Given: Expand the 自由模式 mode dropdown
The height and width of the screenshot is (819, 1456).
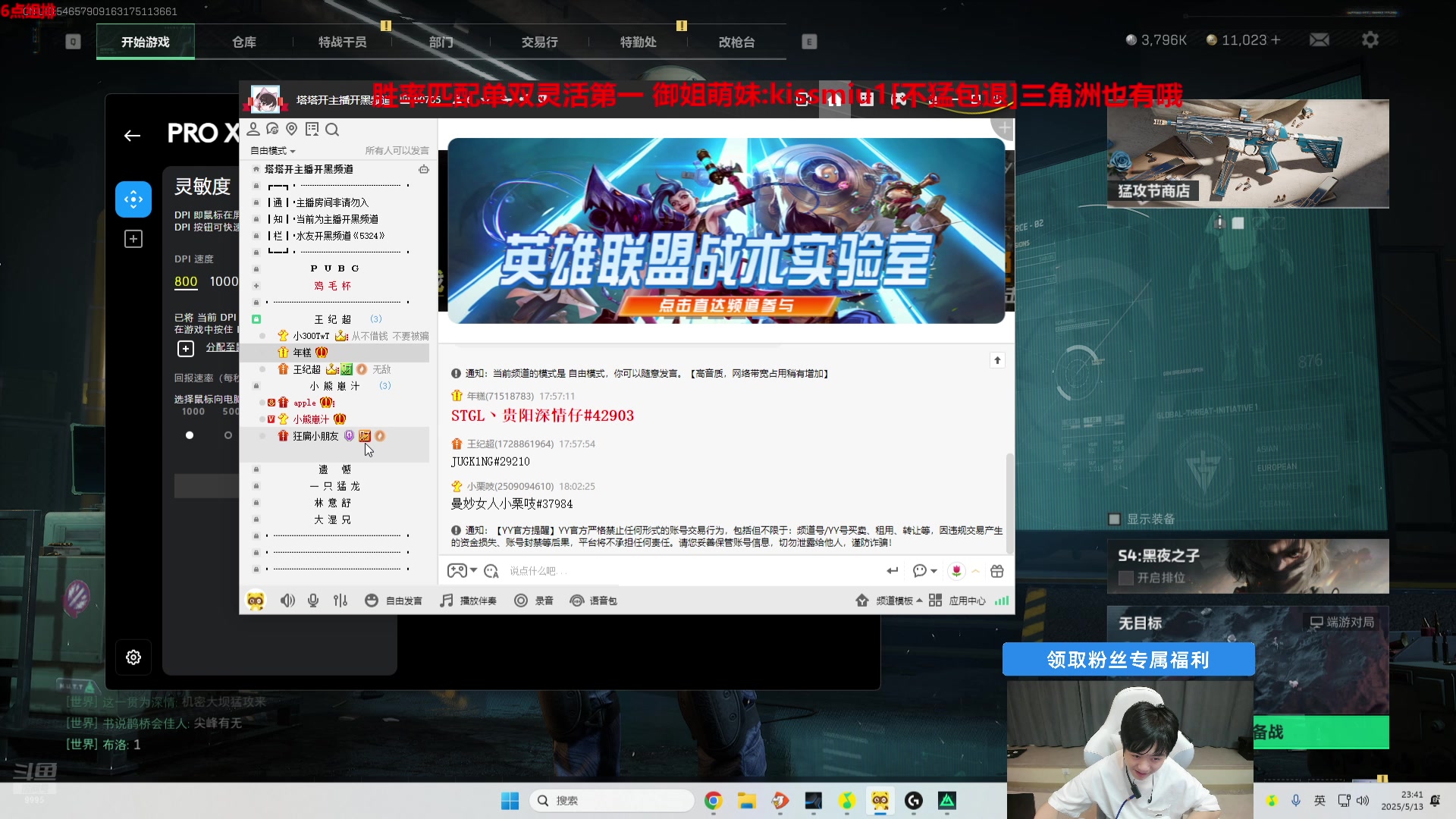Looking at the screenshot, I should [273, 151].
